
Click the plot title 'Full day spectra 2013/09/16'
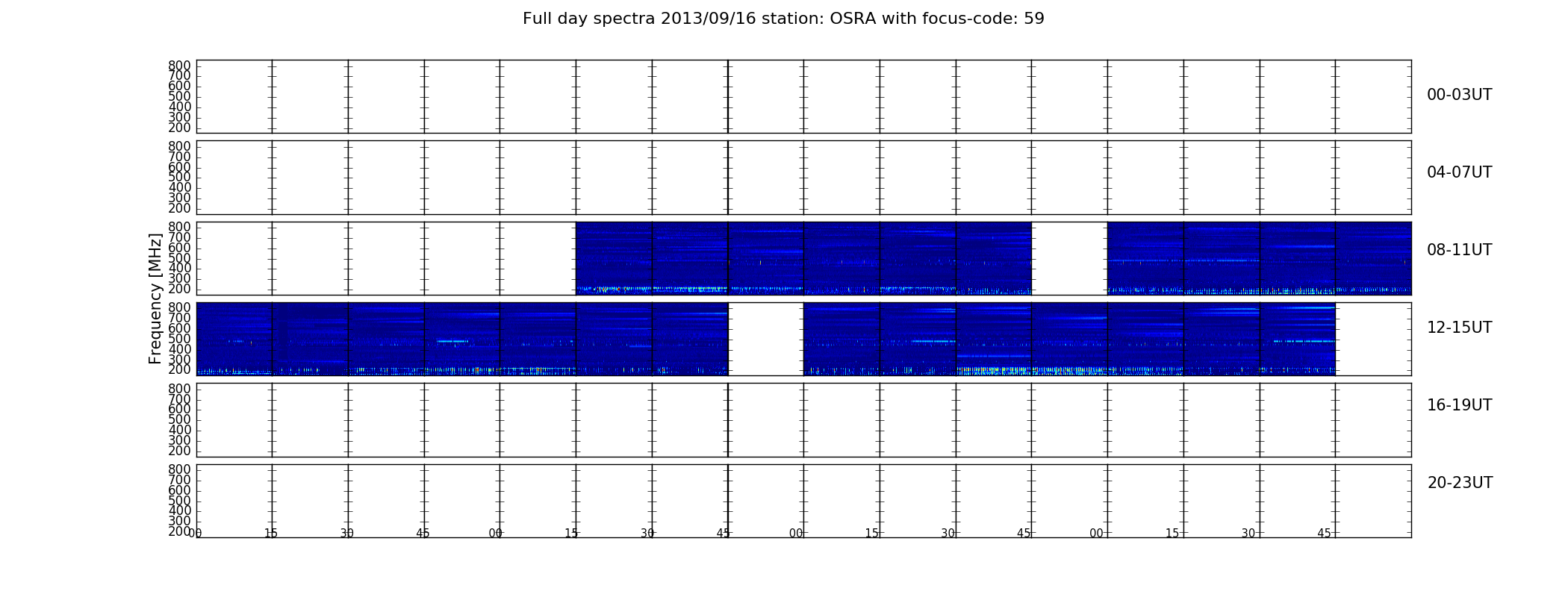coord(783,19)
